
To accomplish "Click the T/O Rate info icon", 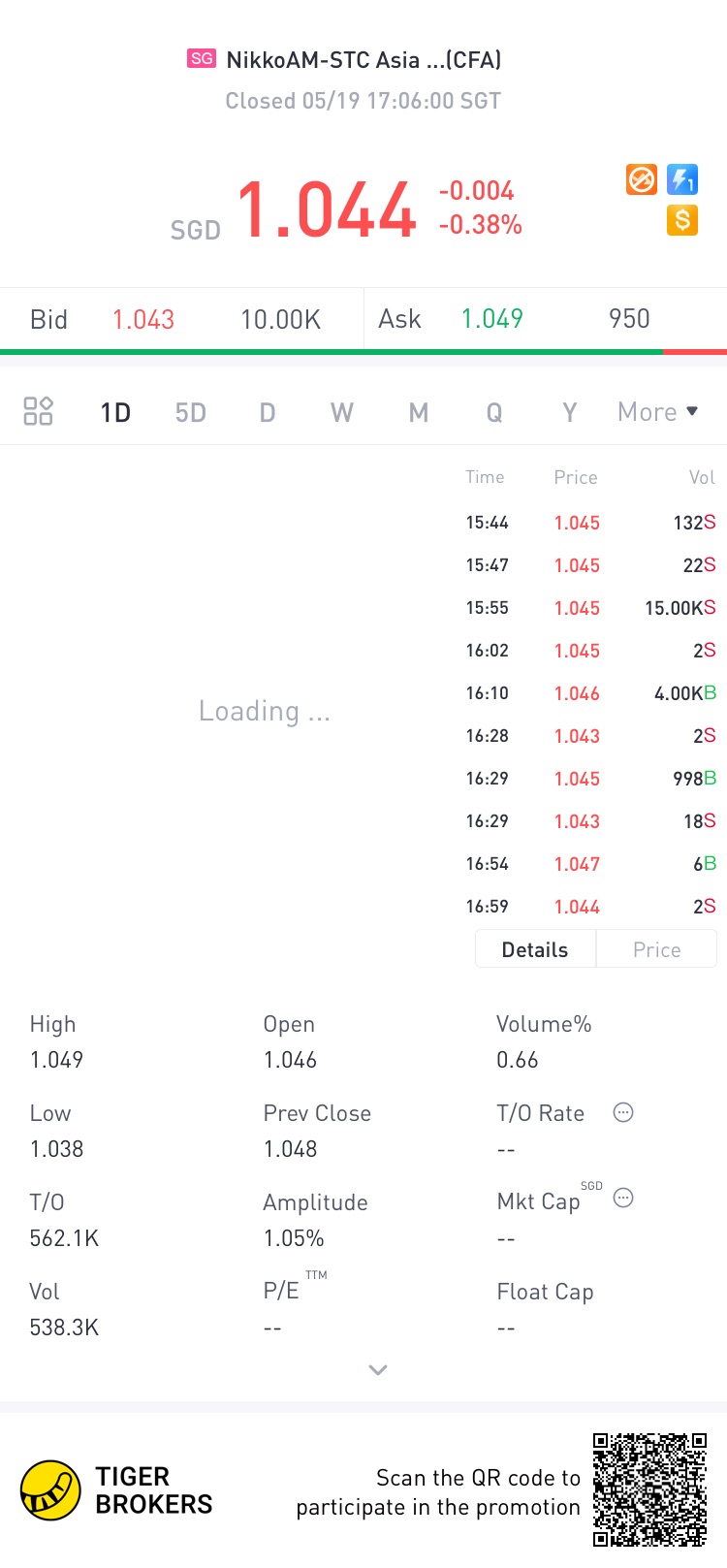I will pyautogui.click(x=623, y=1112).
